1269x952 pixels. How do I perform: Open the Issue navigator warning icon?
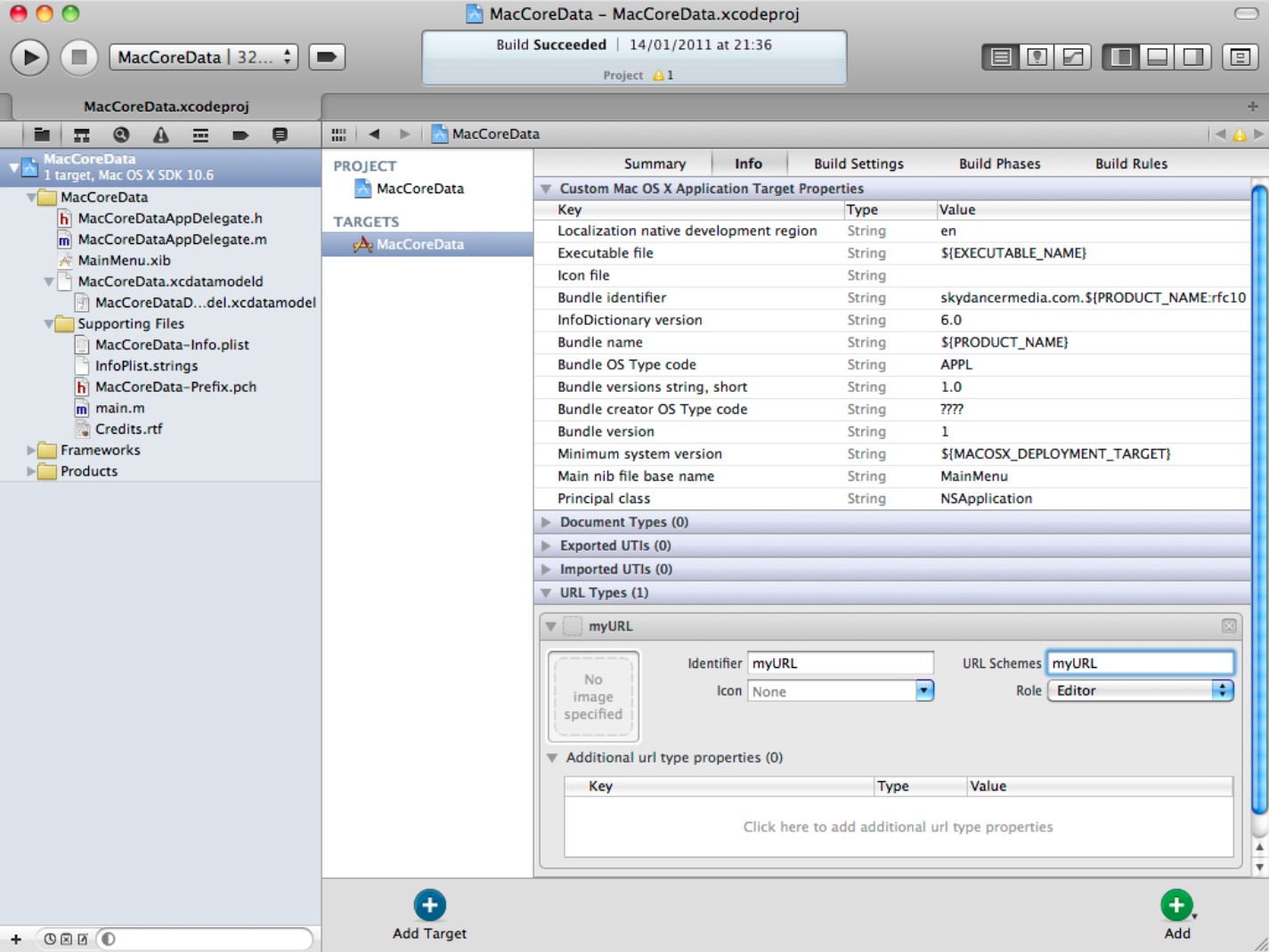point(160,134)
